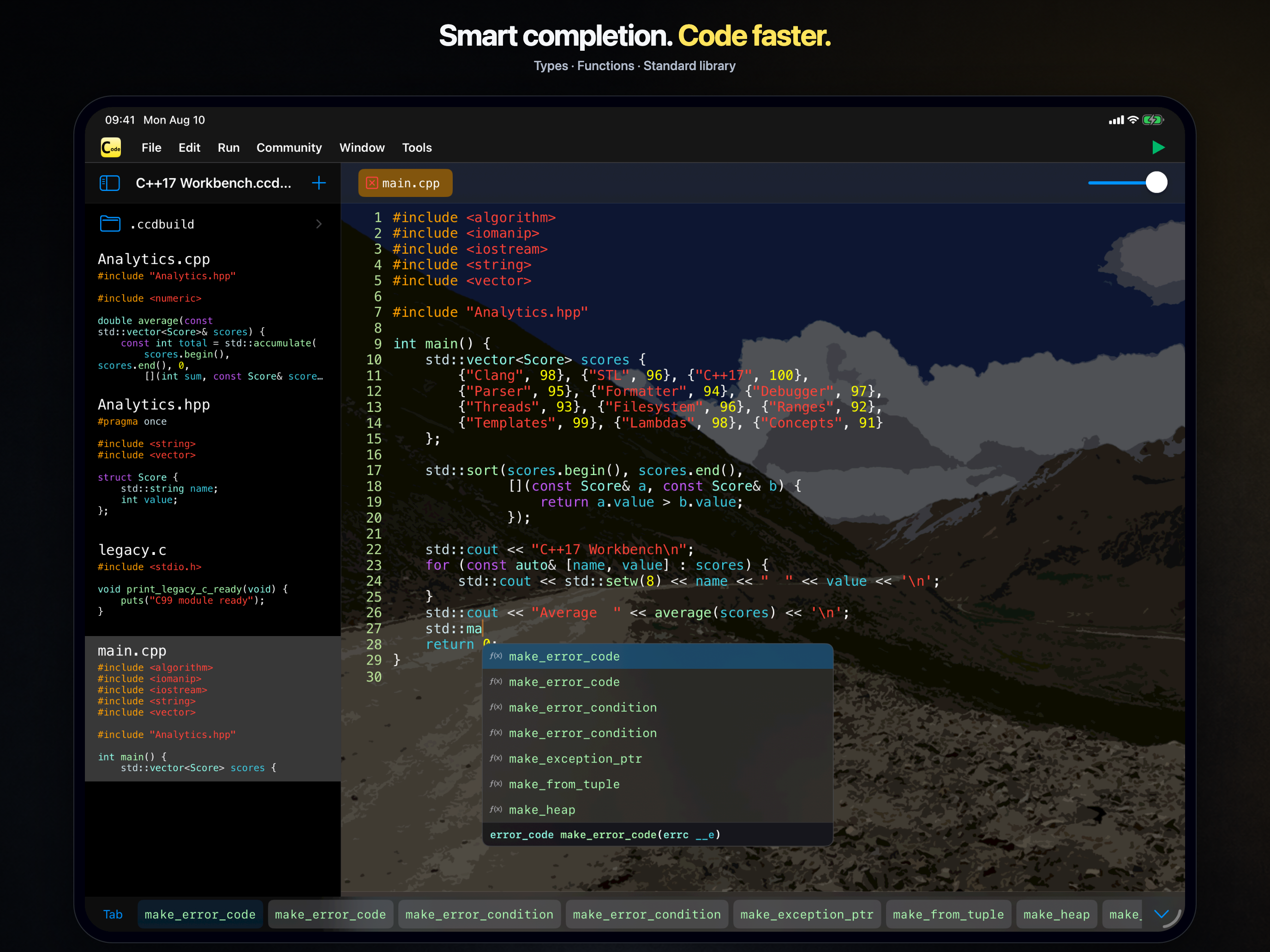Toggle the sidebar panel icon
This screenshot has height=952, width=1270.
point(110,183)
